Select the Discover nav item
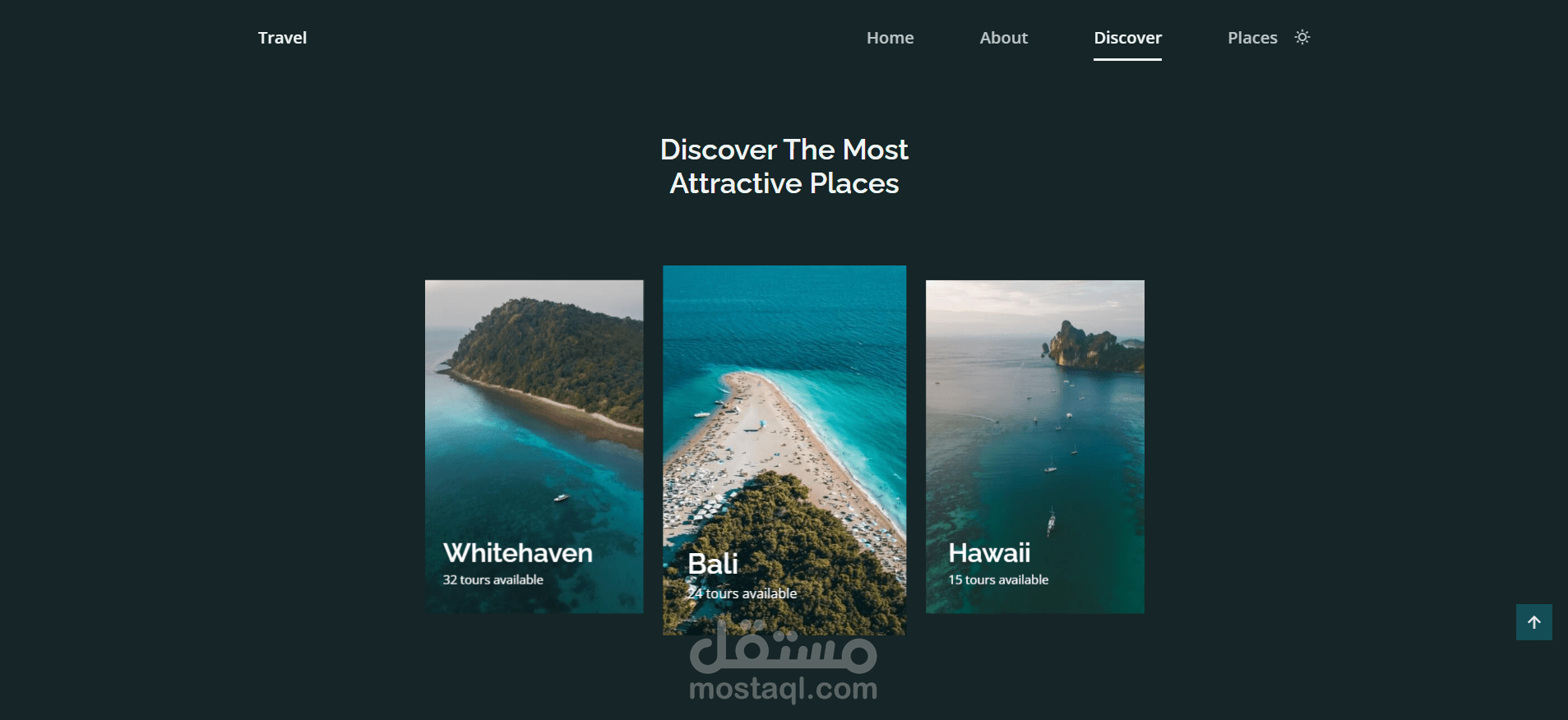Screen dimensions: 1568x720 click(x=1127, y=38)
